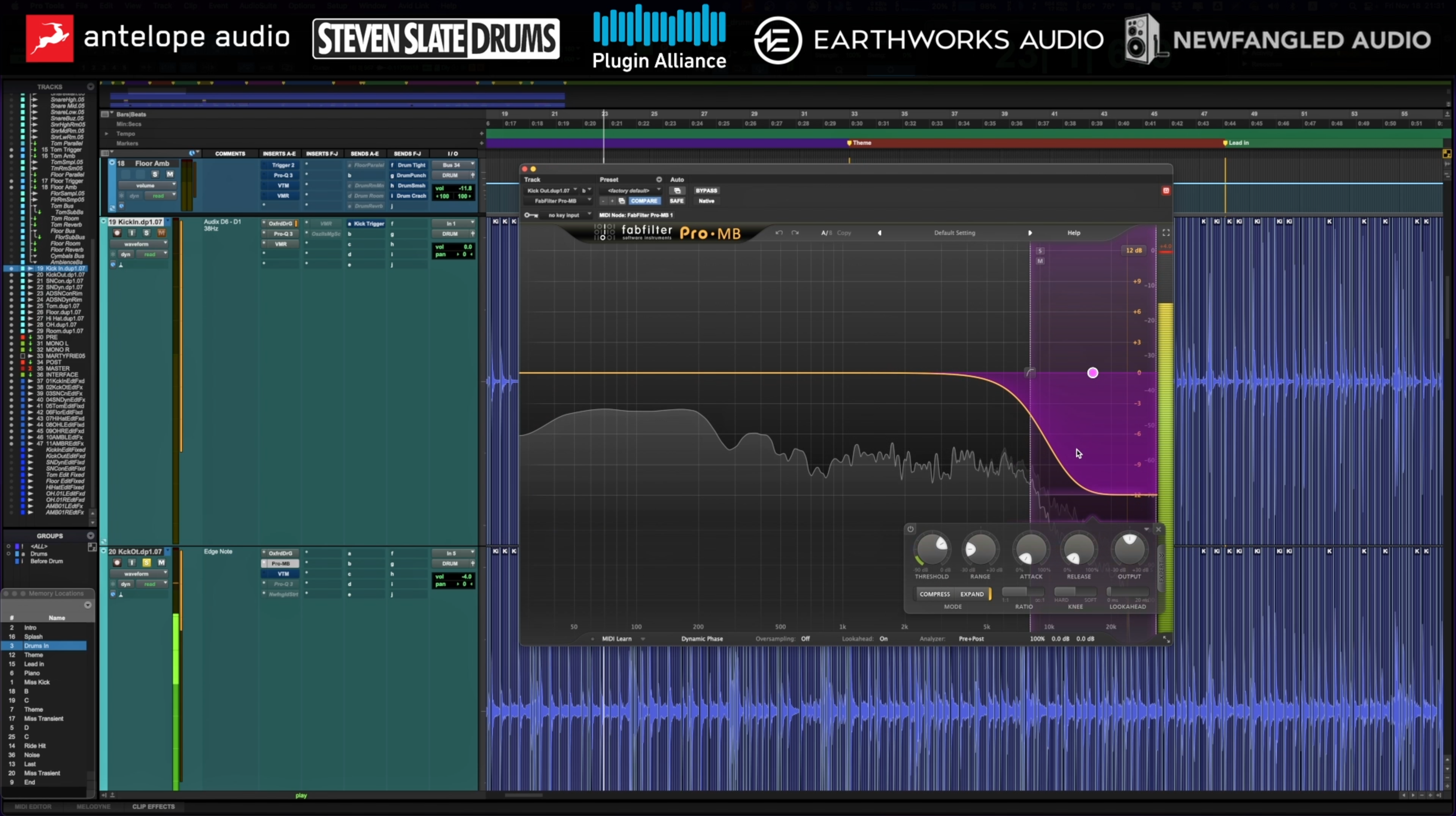Open the Help menu in Pro-MB
1456x816 pixels.
coord(1073,233)
